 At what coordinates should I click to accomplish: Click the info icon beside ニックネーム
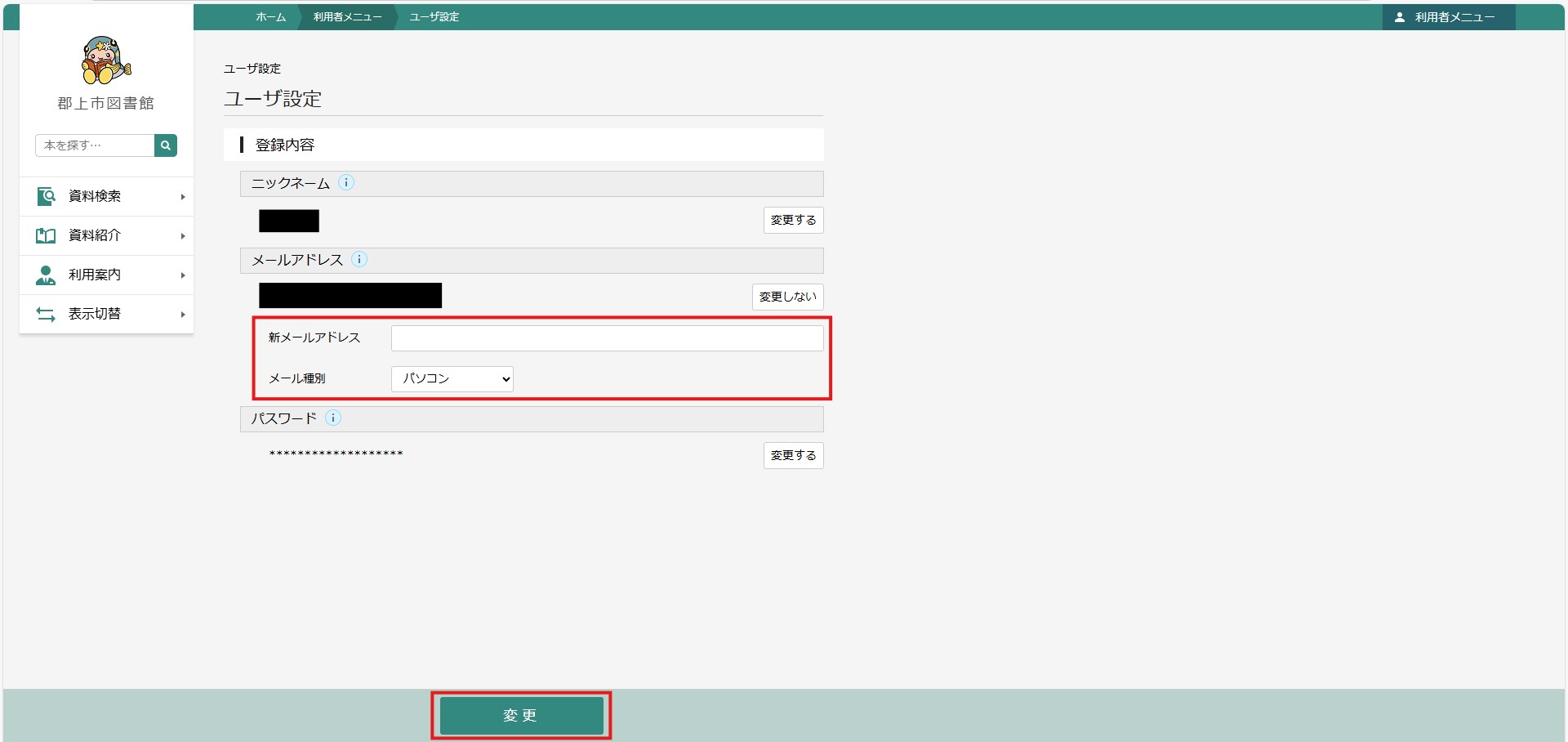pyautogui.click(x=346, y=183)
